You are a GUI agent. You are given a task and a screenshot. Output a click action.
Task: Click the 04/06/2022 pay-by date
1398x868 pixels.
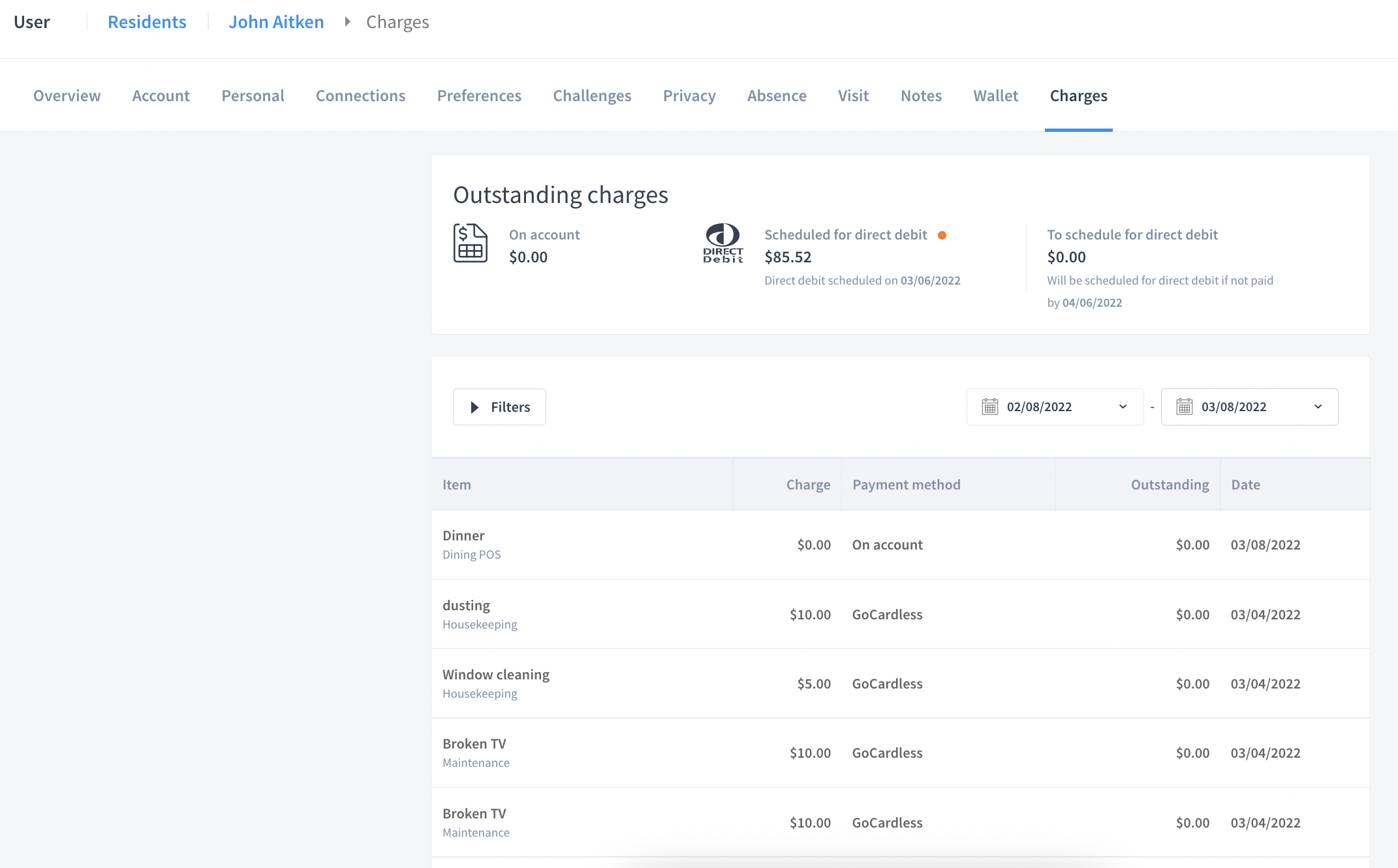tap(1093, 302)
